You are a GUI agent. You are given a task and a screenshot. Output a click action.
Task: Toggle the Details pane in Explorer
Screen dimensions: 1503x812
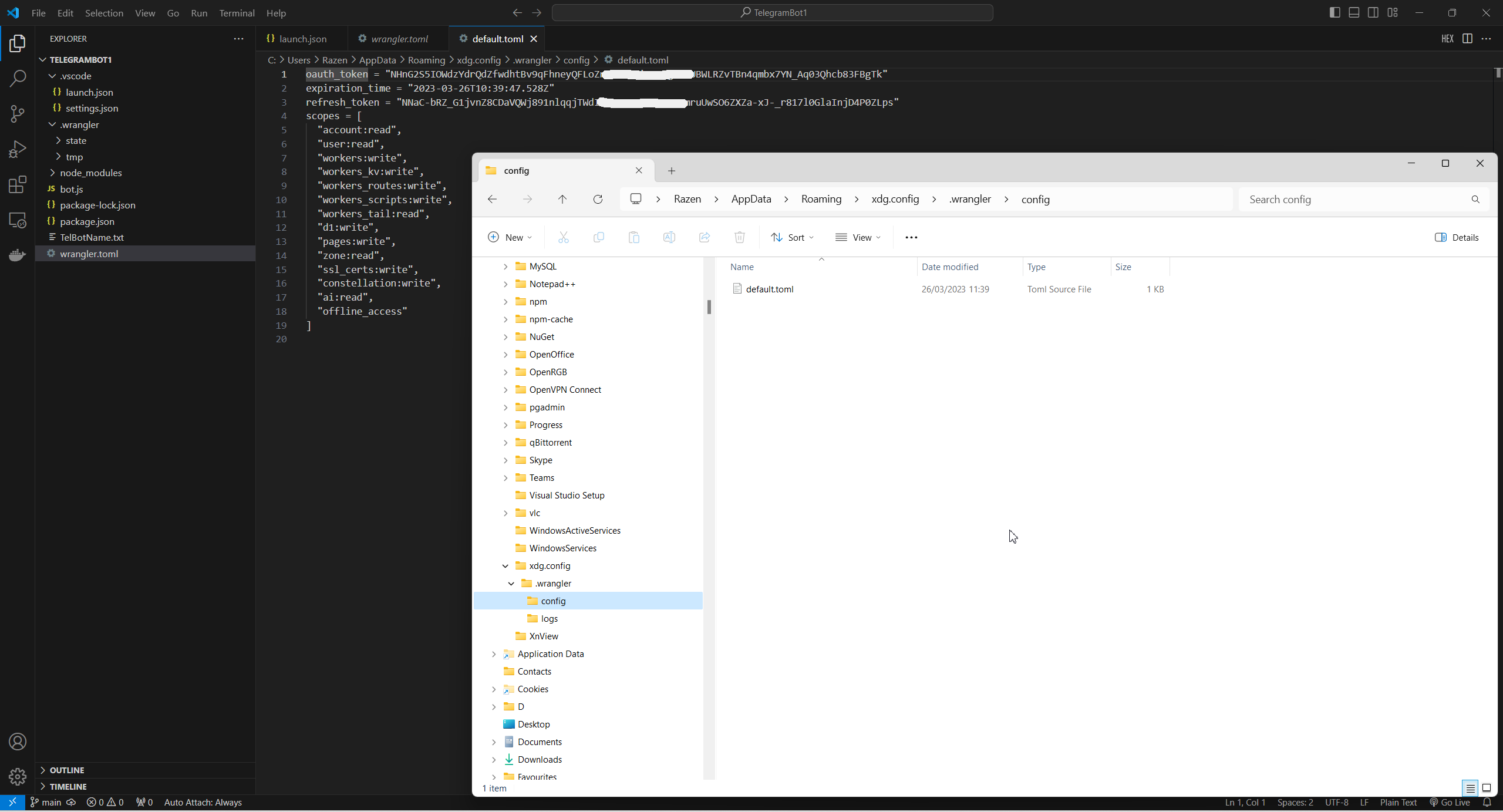(x=1457, y=237)
